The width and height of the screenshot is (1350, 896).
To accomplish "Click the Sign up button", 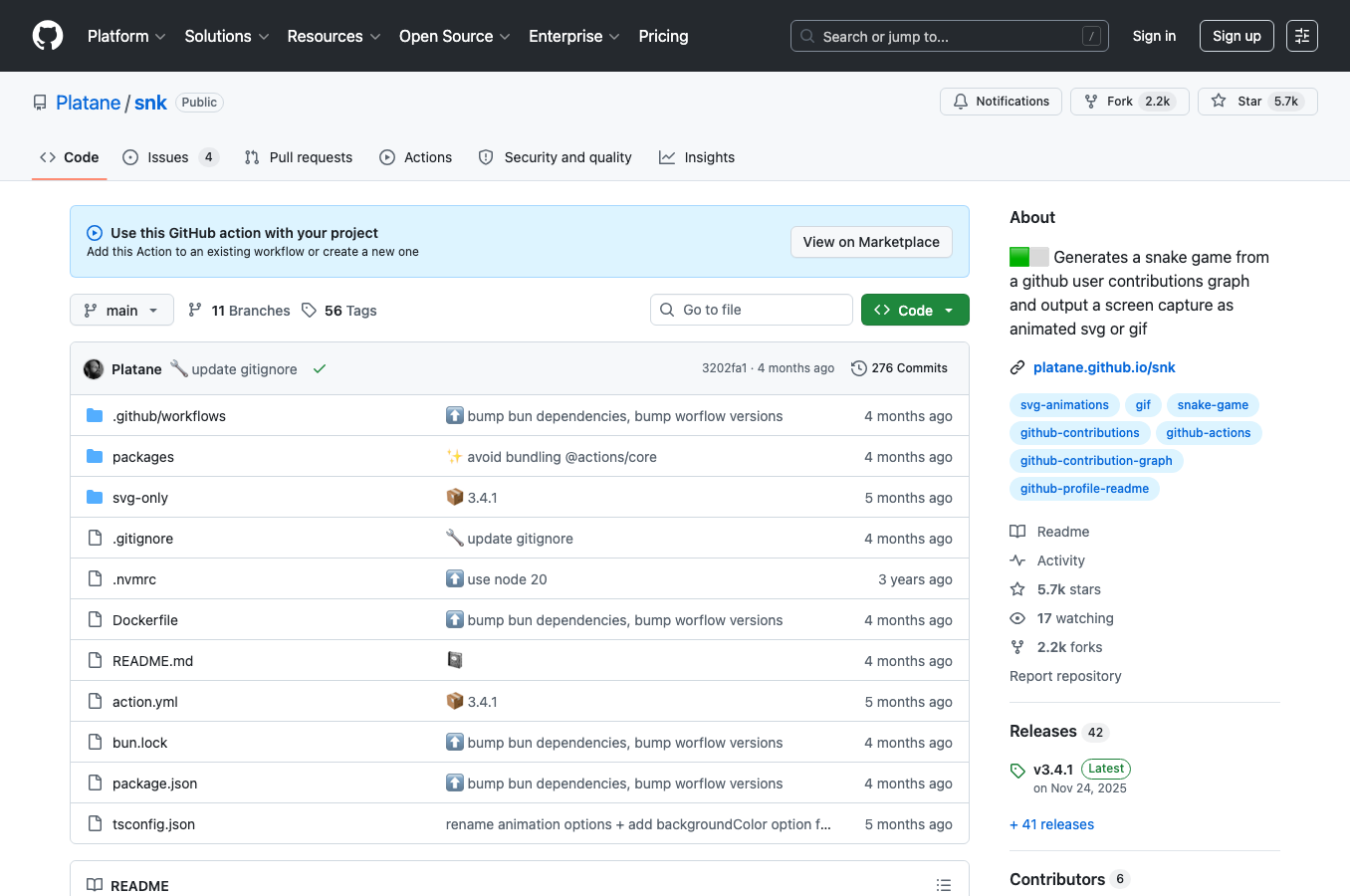I will (1237, 36).
